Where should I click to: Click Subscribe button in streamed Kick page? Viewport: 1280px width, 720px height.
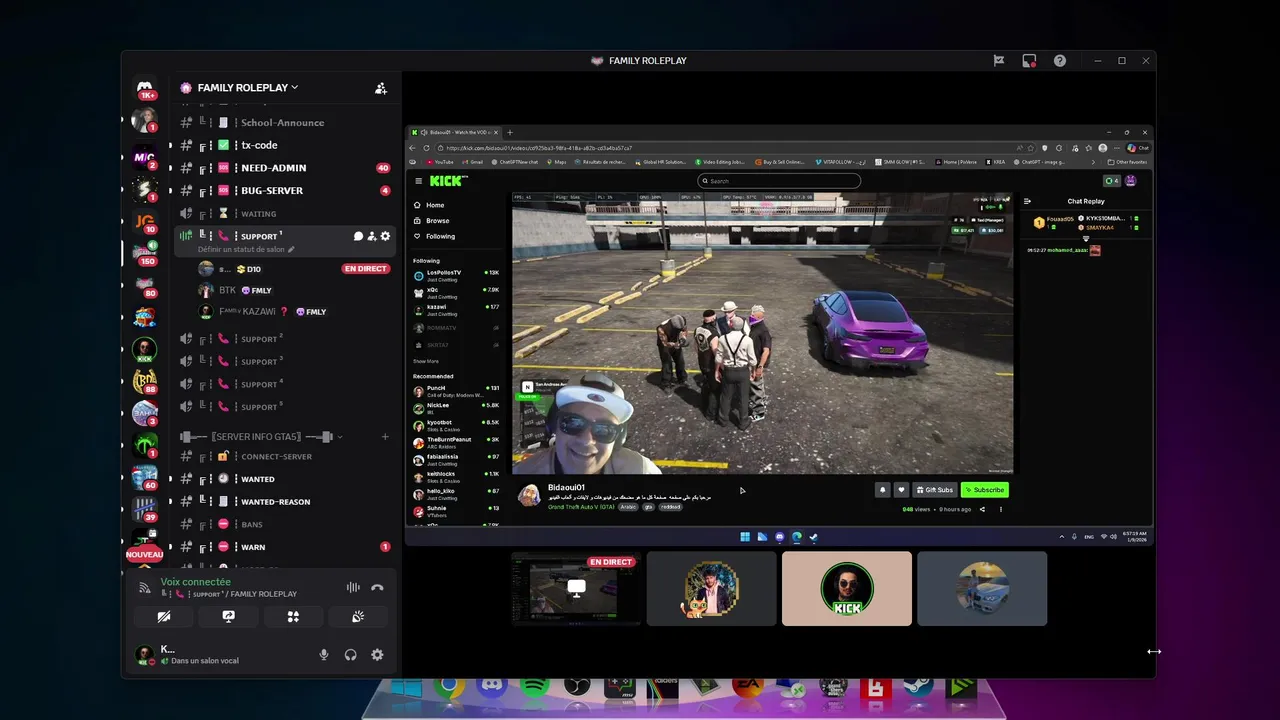point(985,490)
